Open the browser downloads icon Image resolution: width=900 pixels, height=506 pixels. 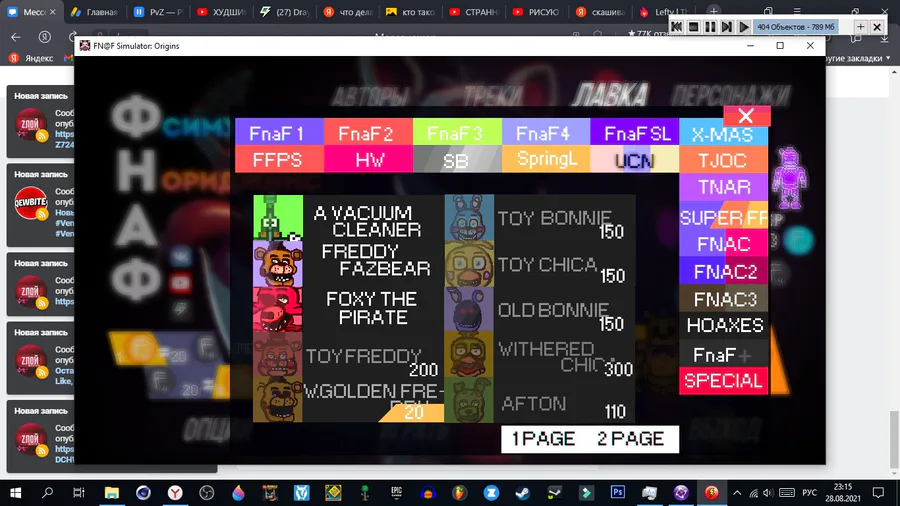(x=885, y=38)
